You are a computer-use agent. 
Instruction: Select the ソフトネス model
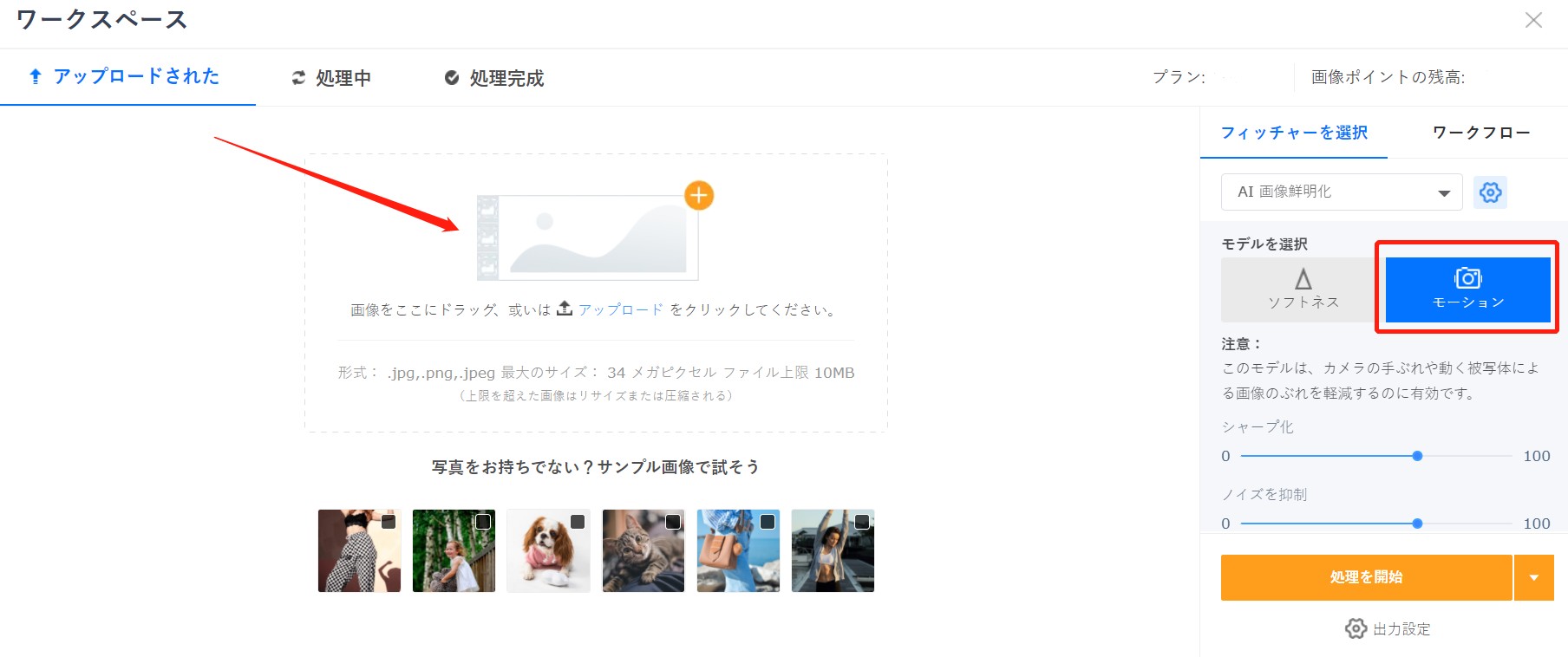click(x=1303, y=289)
